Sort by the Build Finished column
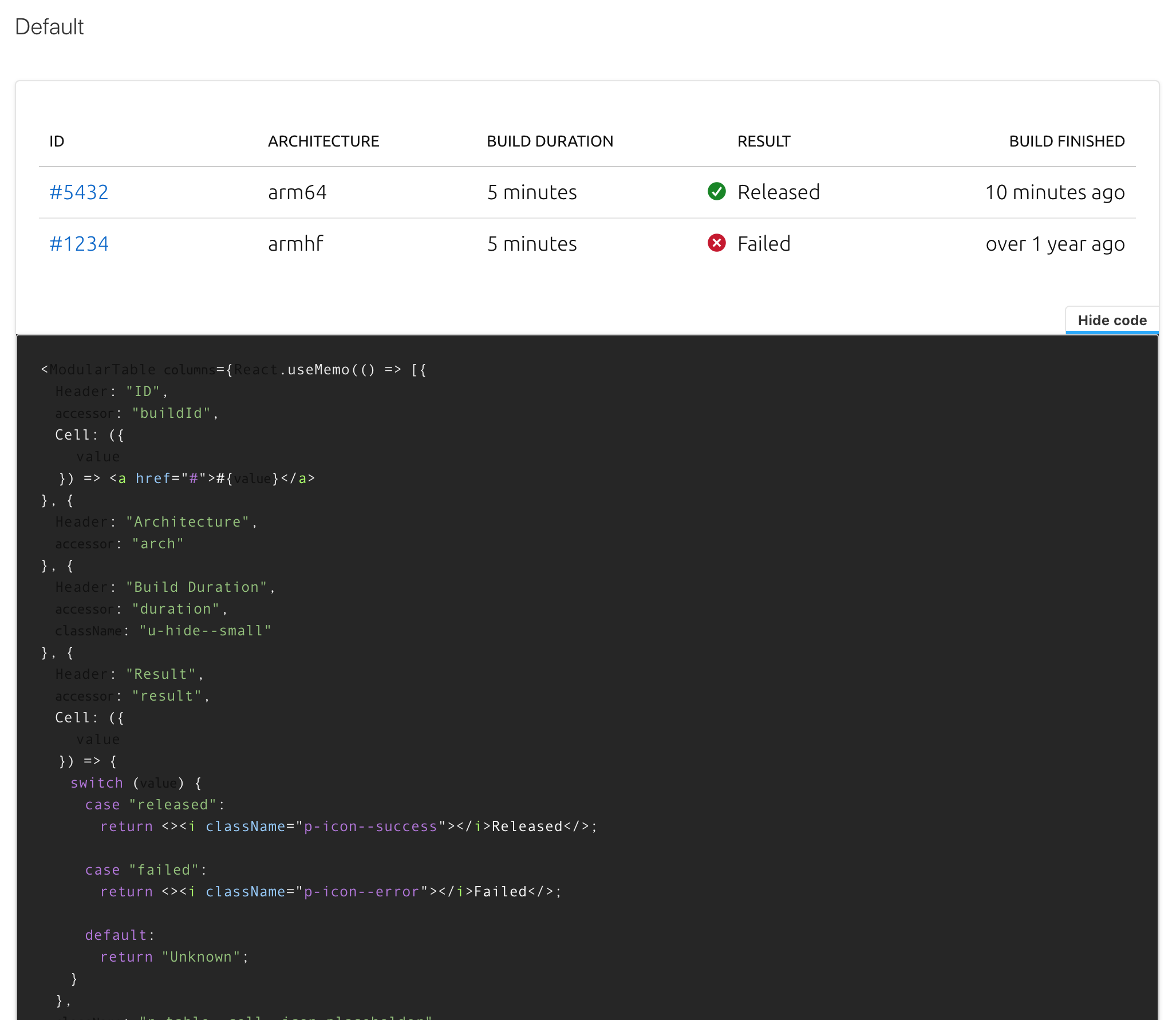Screen dimensions: 1176x1020 tap(1067, 141)
